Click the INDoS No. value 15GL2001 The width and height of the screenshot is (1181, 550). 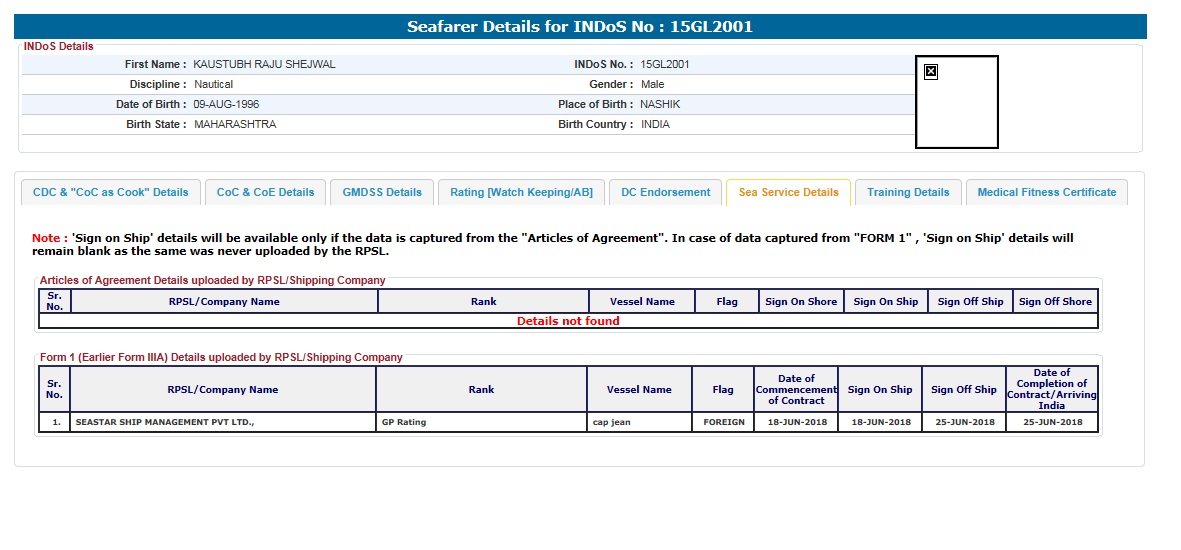(x=665, y=64)
